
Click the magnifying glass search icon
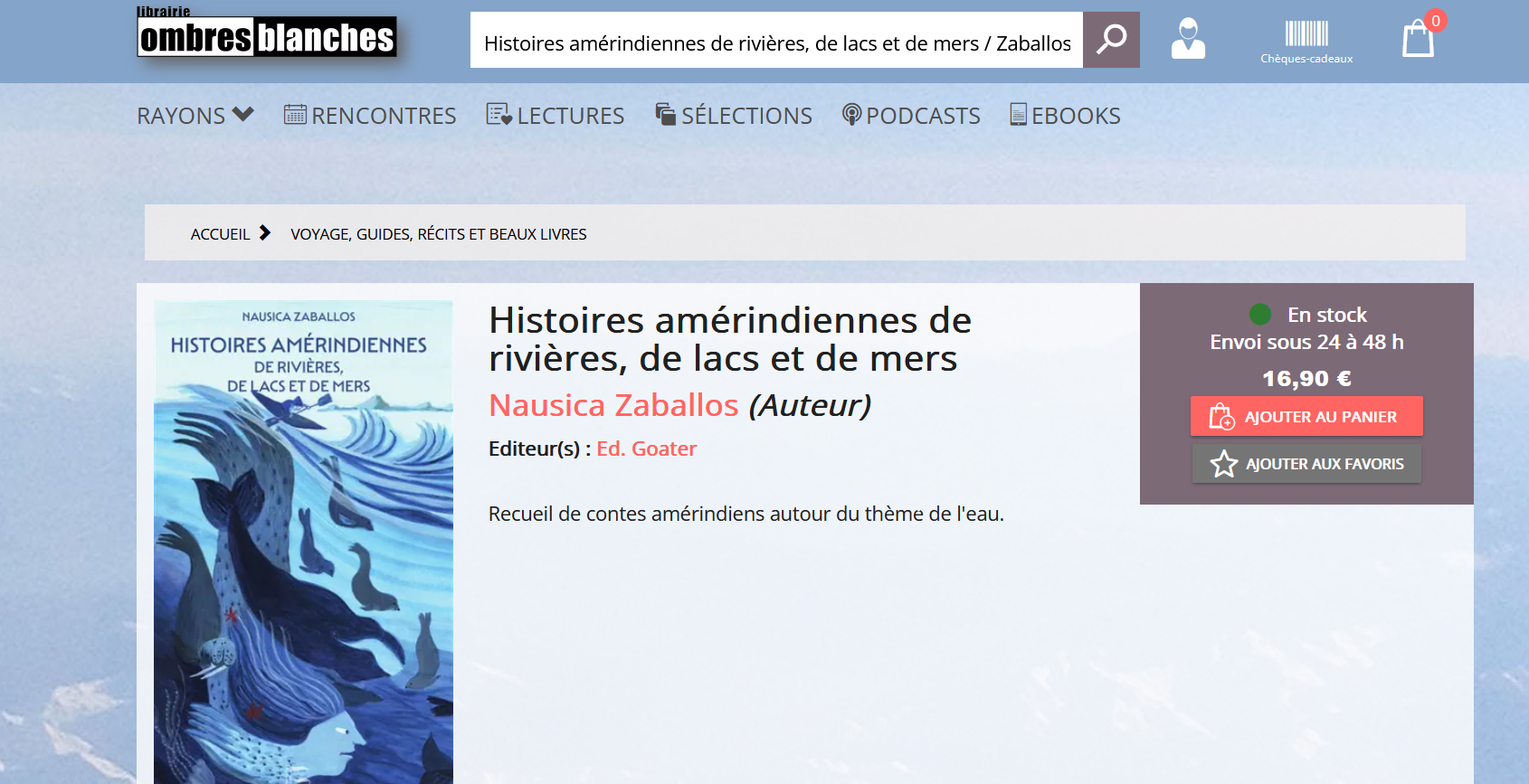(1111, 40)
